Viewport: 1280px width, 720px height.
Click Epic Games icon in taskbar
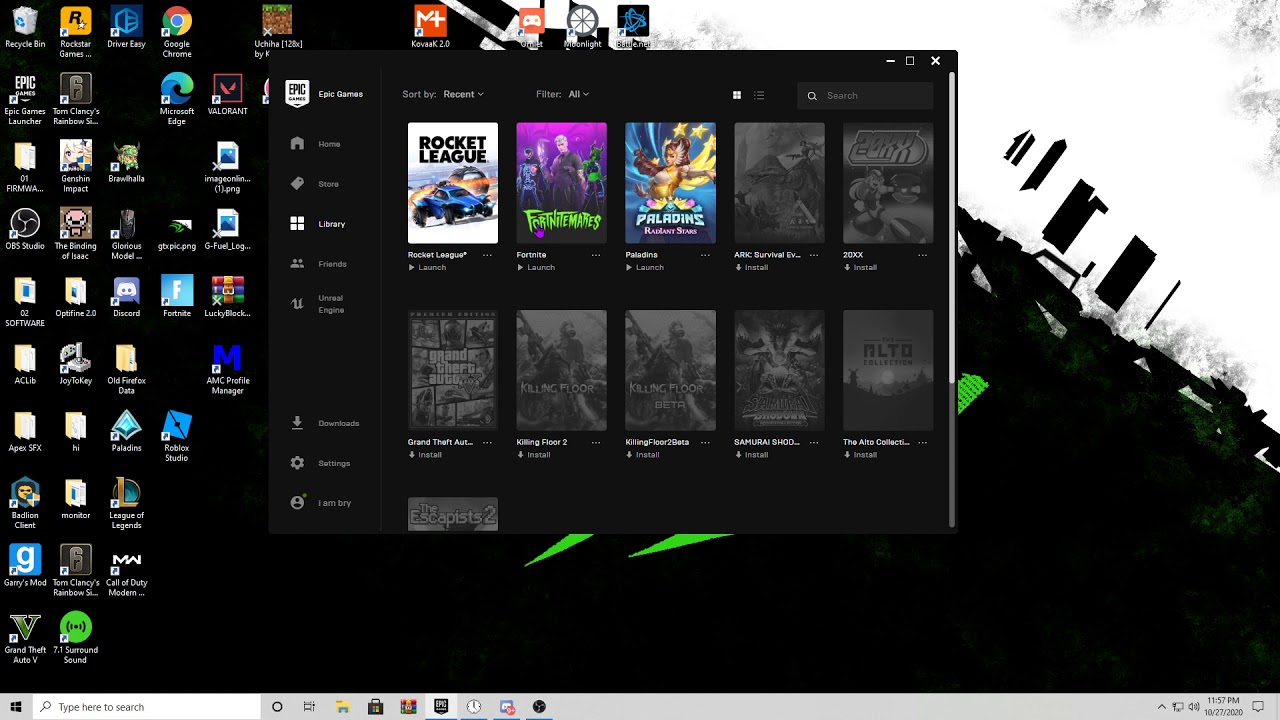click(441, 707)
